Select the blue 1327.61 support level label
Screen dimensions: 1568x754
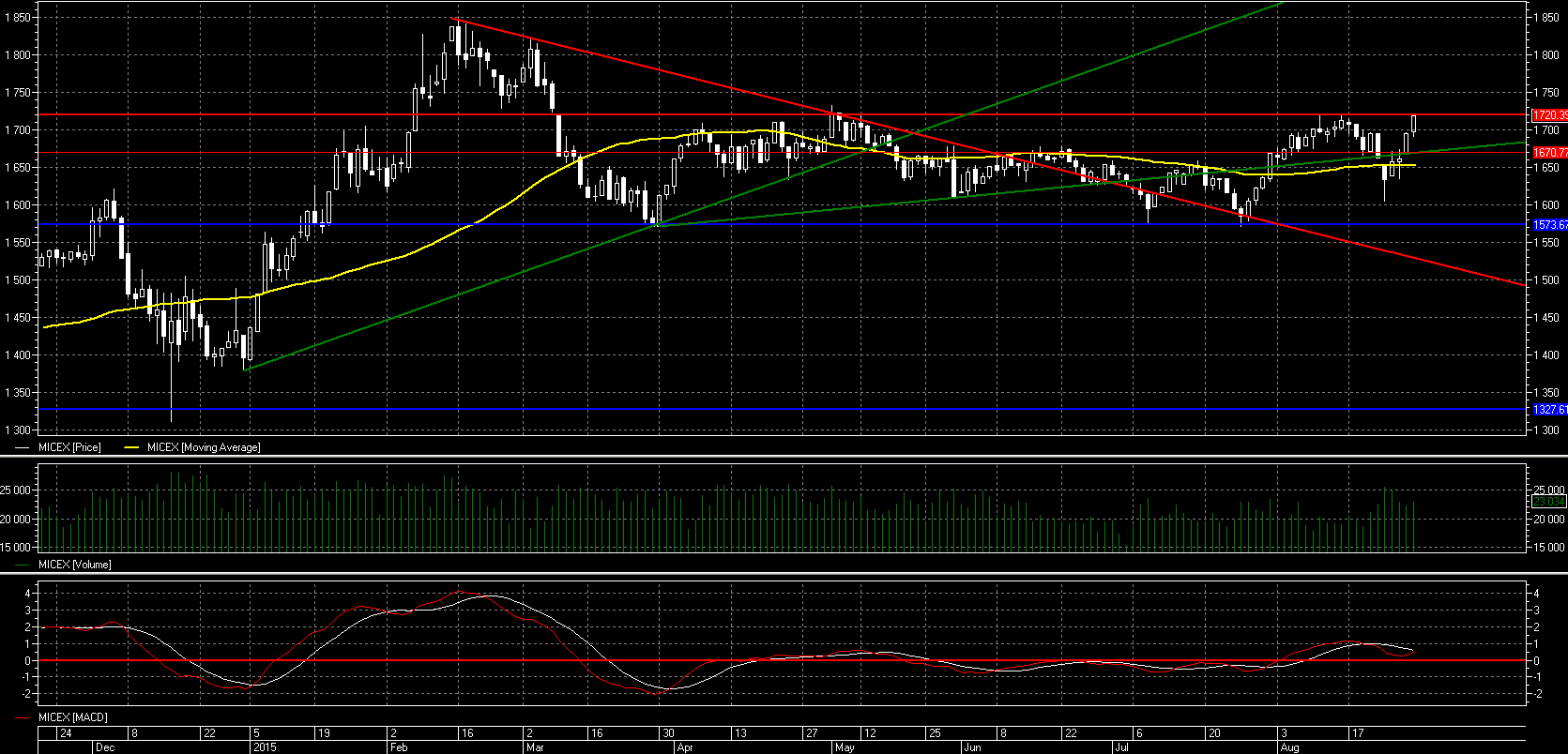click(x=1548, y=410)
